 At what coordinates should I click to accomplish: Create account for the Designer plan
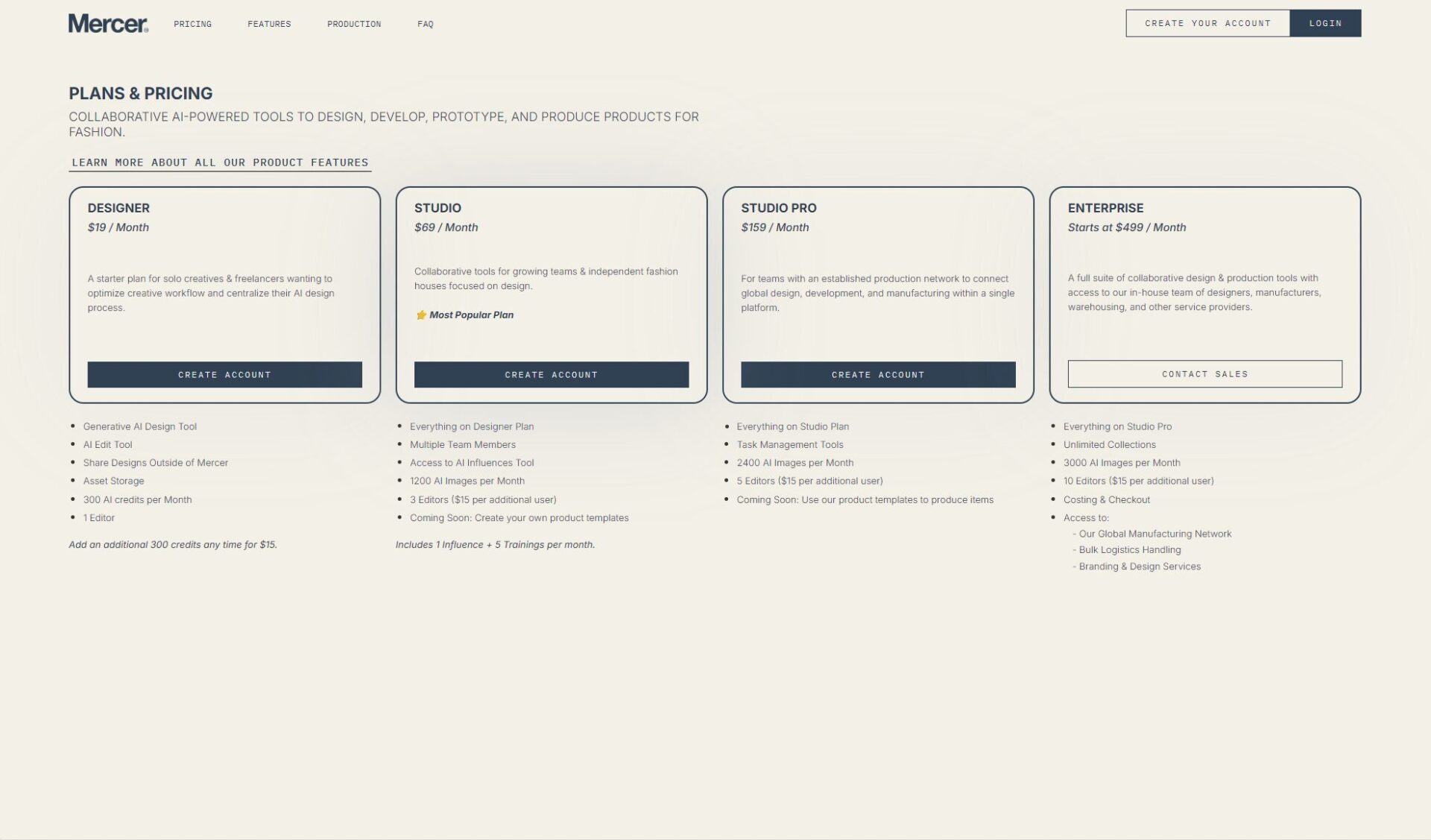point(224,375)
